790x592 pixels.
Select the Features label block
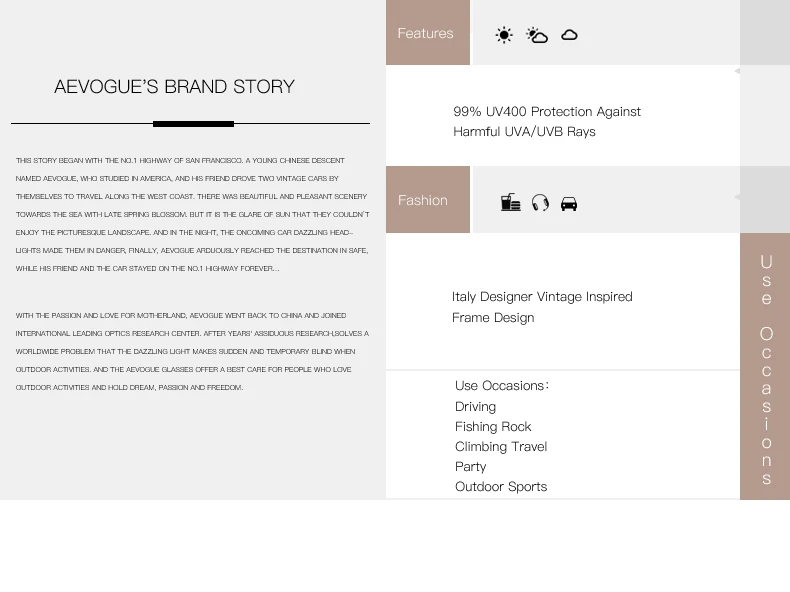[x=428, y=32]
